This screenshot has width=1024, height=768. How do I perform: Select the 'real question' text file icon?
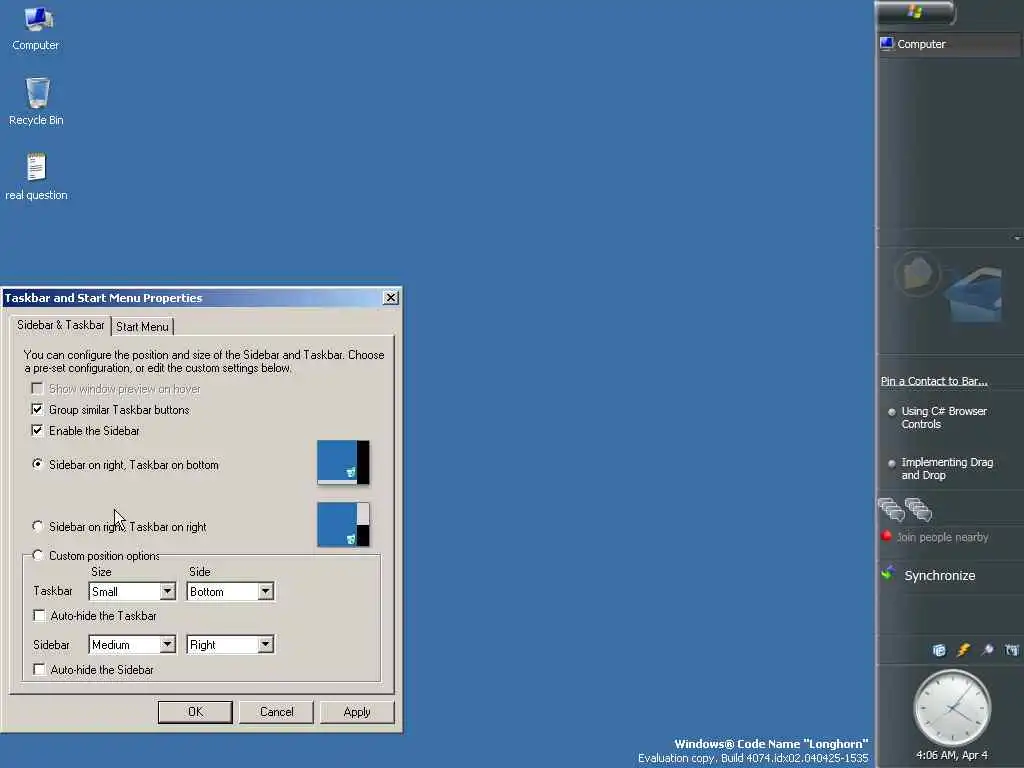tap(37, 177)
